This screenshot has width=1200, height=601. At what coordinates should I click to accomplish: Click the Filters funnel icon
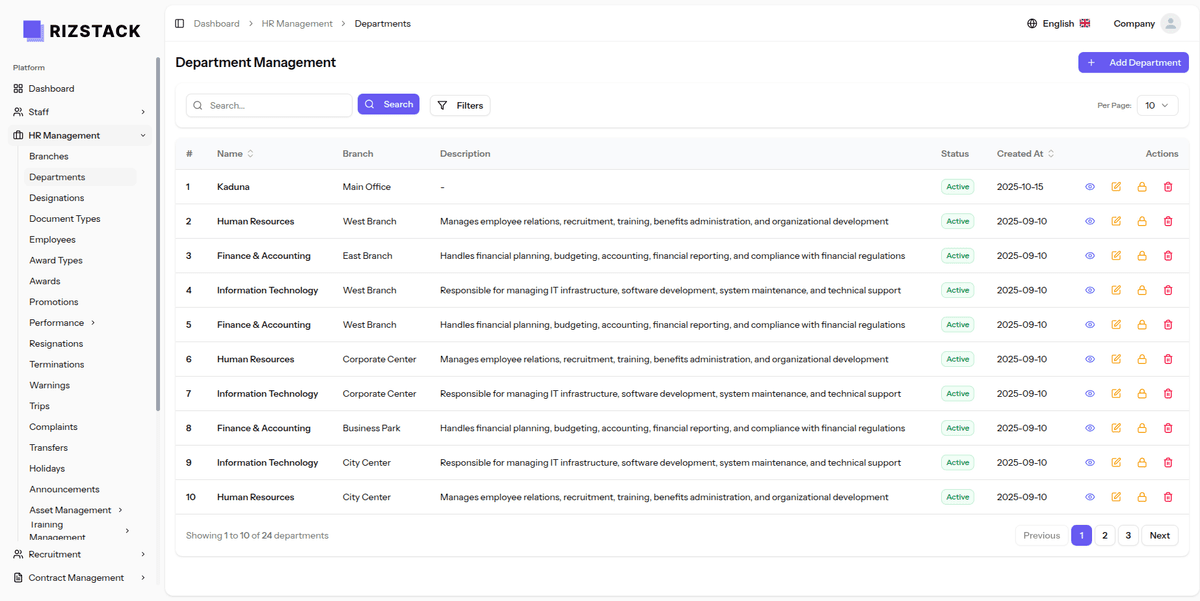pos(441,104)
